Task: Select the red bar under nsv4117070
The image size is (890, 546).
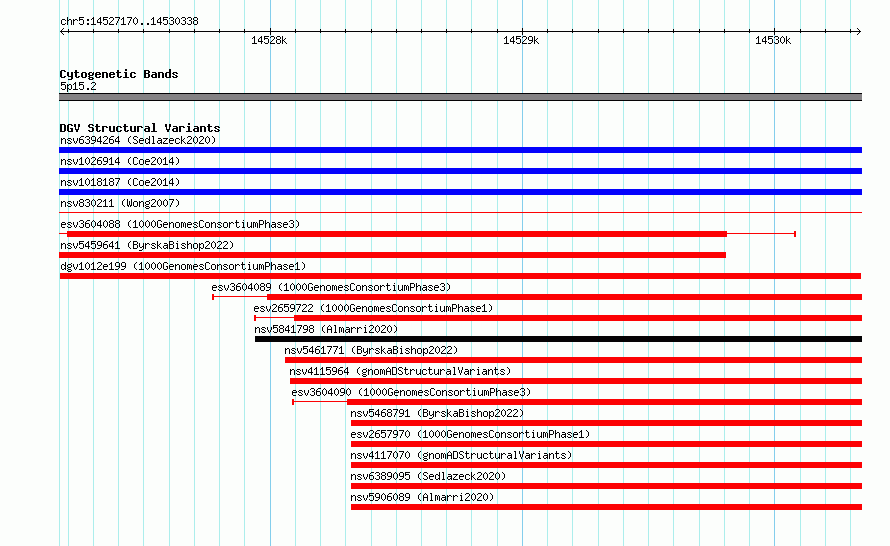Action: (x=606, y=465)
